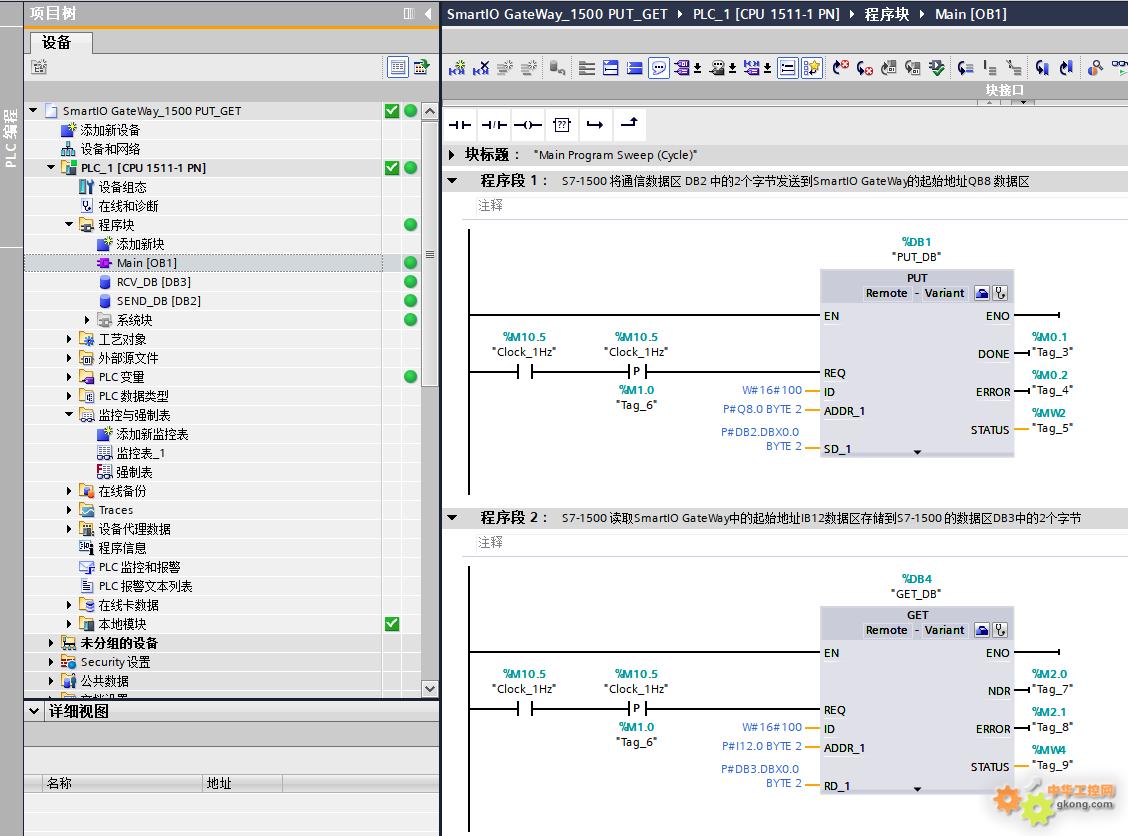Open GET block diagnostics stethoscope icon
This screenshot has height=836, width=1128.
[1000, 630]
